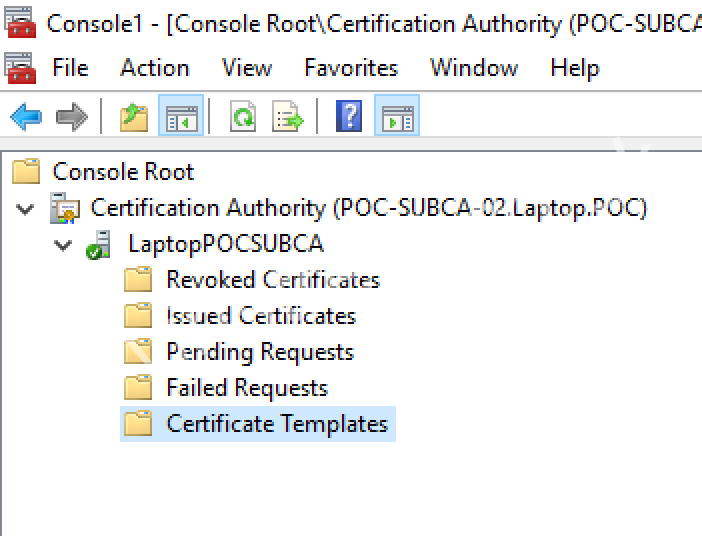Click the Refresh toolbar icon
The image size is (702, 536).
click(243, 117)
